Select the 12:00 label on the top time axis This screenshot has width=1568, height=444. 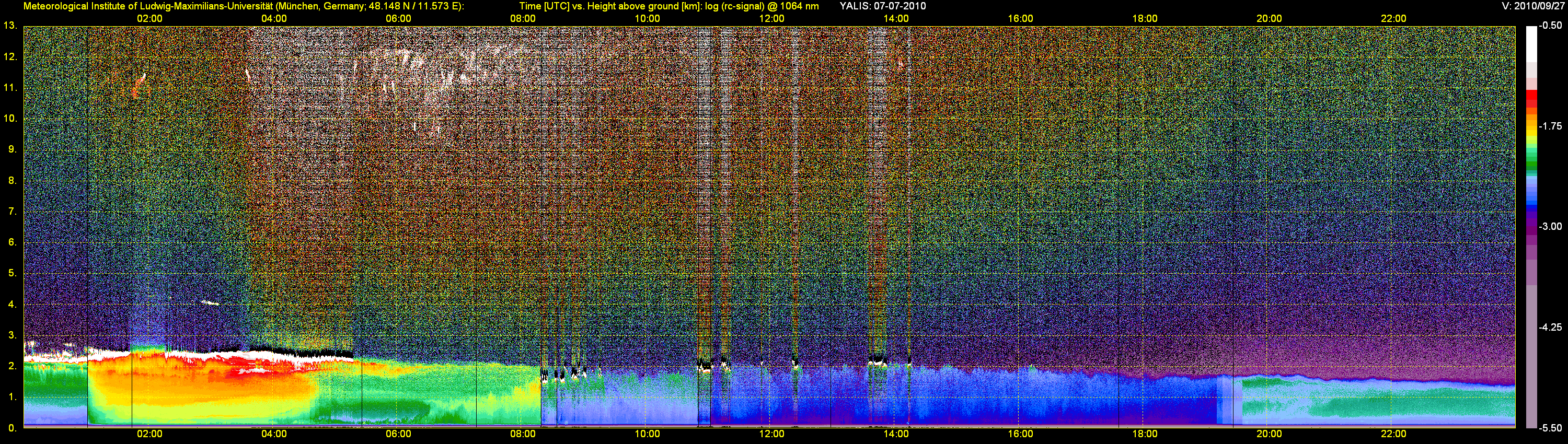(x=771, y=19)
